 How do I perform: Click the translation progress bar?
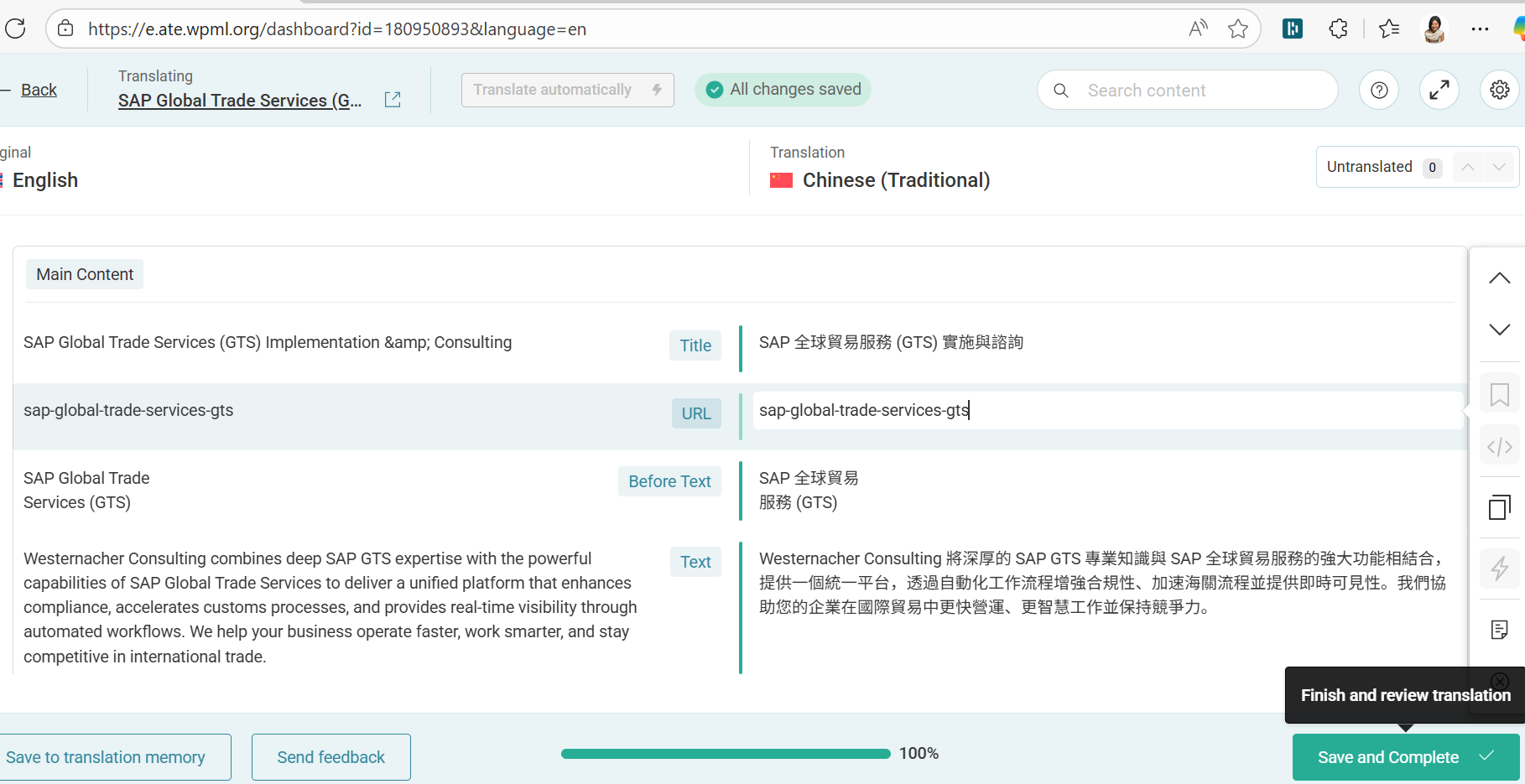pos(726,754)
